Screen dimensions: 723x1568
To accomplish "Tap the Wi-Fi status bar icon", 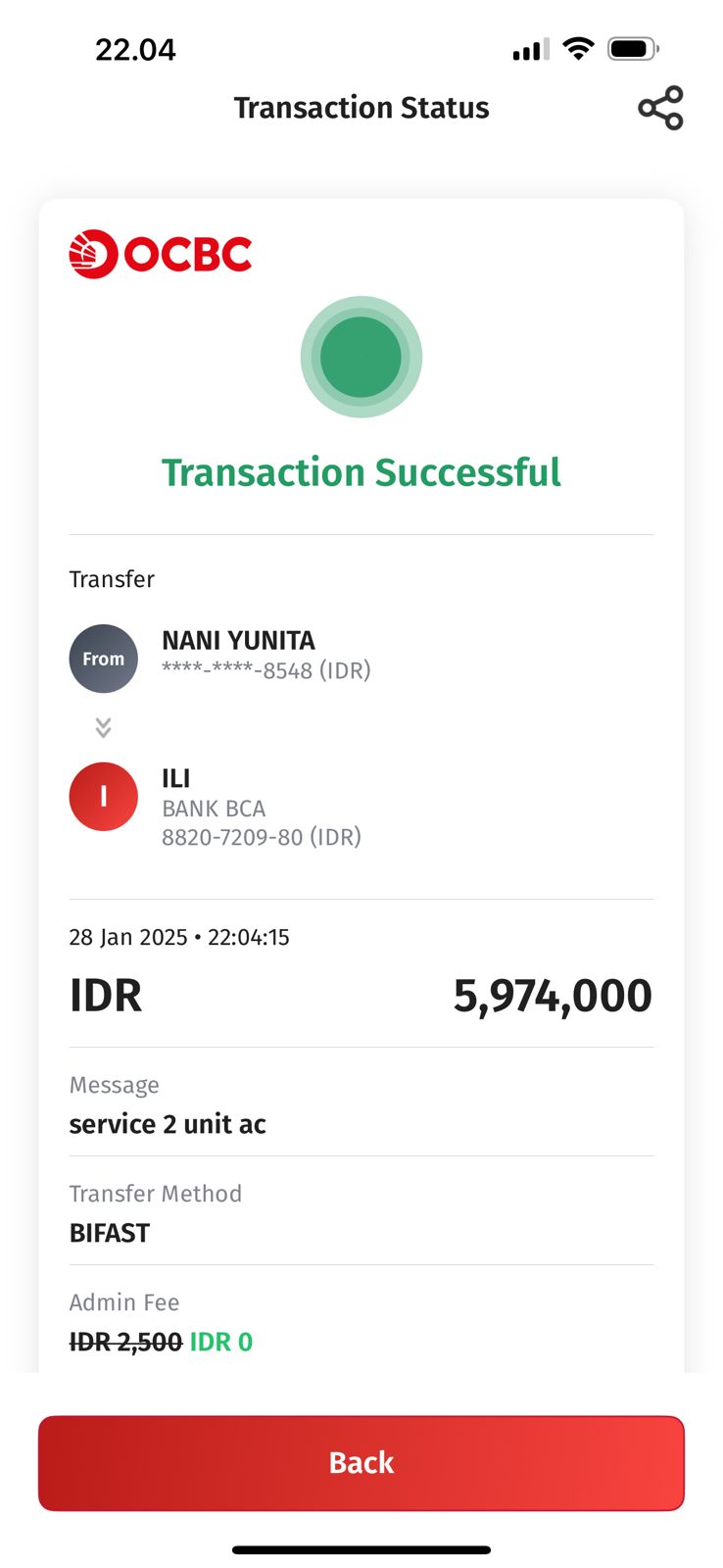I will (x=579, y=49).
